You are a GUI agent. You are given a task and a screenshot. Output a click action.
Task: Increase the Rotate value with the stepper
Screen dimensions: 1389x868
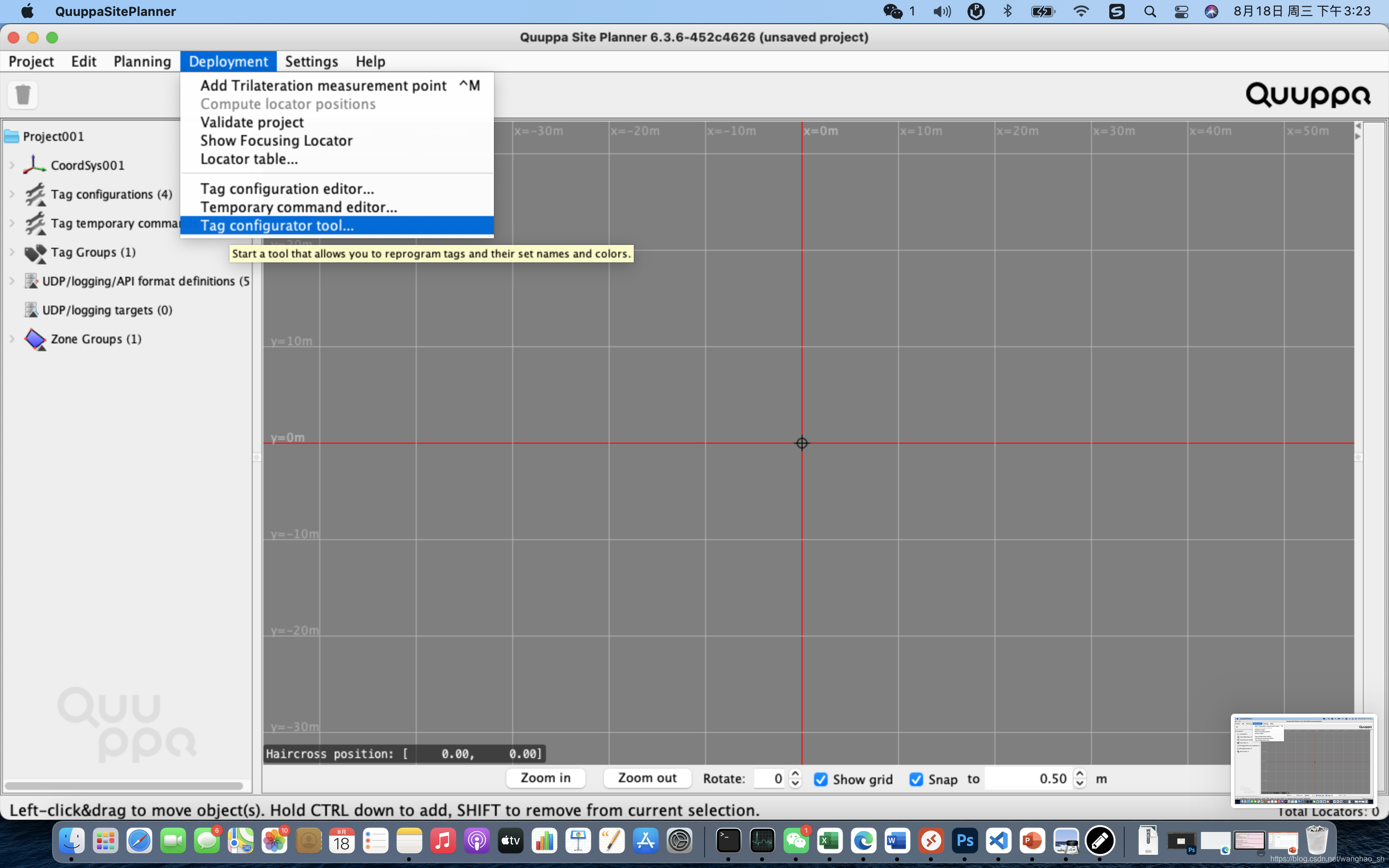[795, 774]
